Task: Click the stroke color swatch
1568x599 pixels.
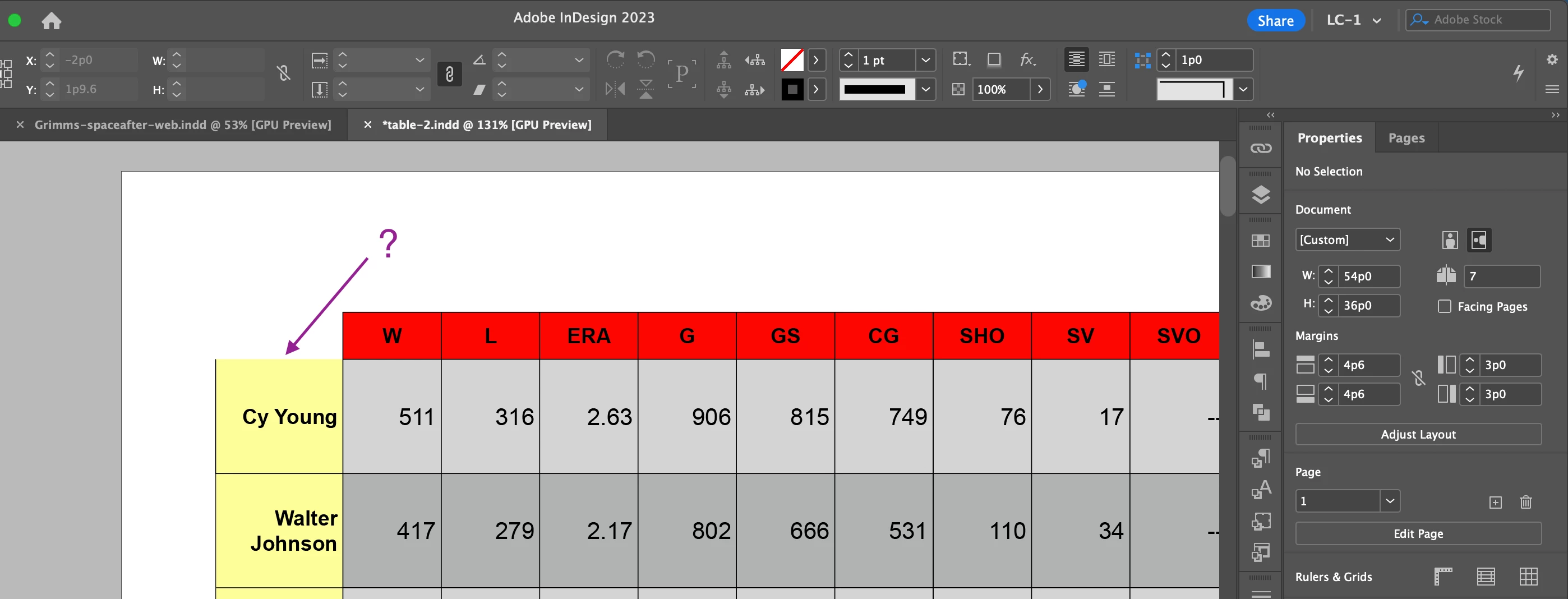Action: coord(792,90)
